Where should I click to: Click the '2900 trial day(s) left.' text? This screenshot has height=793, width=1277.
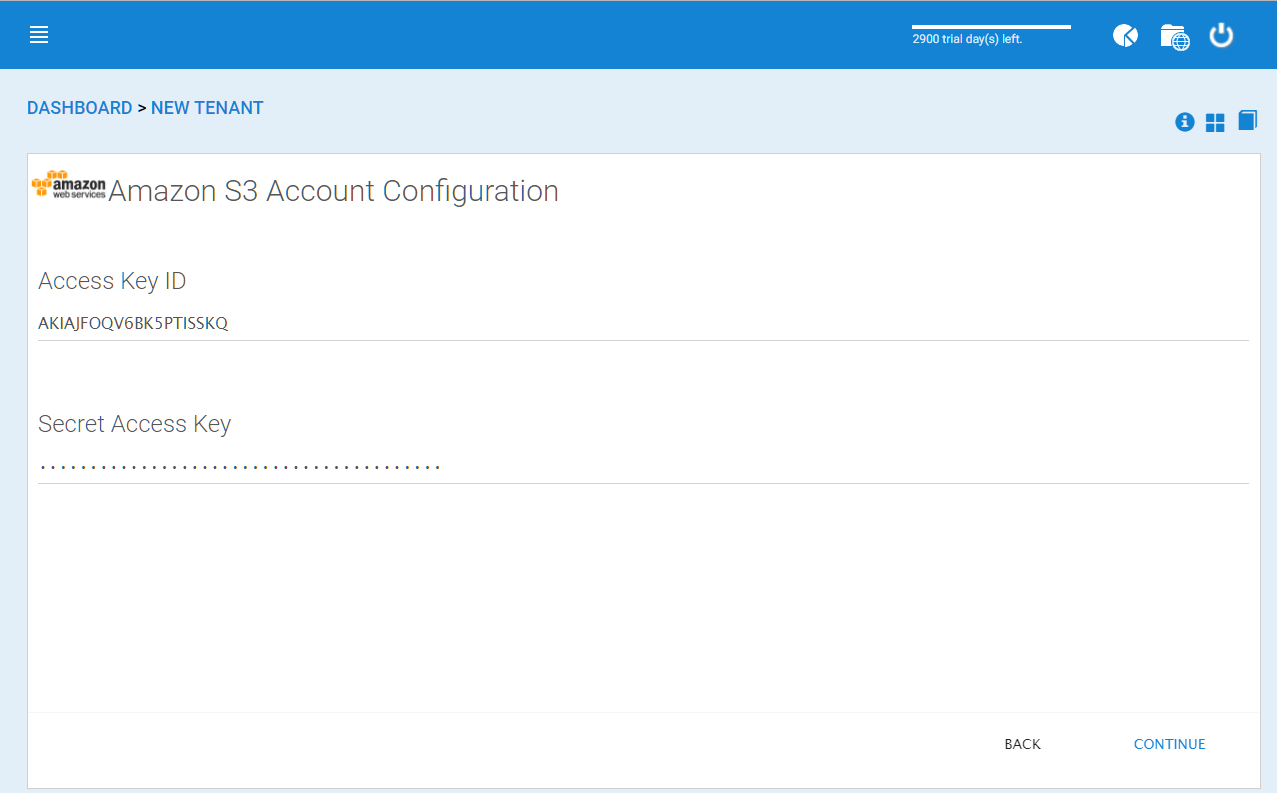[x=967, y=40]
